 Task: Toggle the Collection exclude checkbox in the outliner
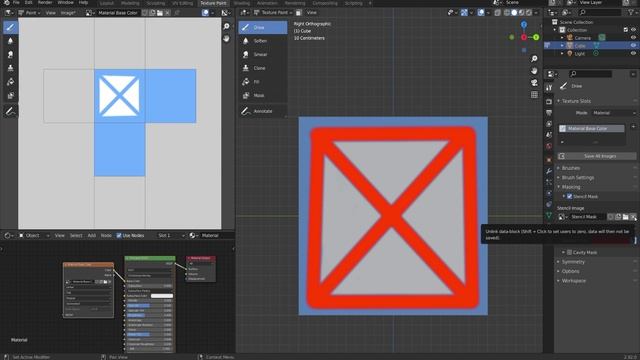point(626,30)
